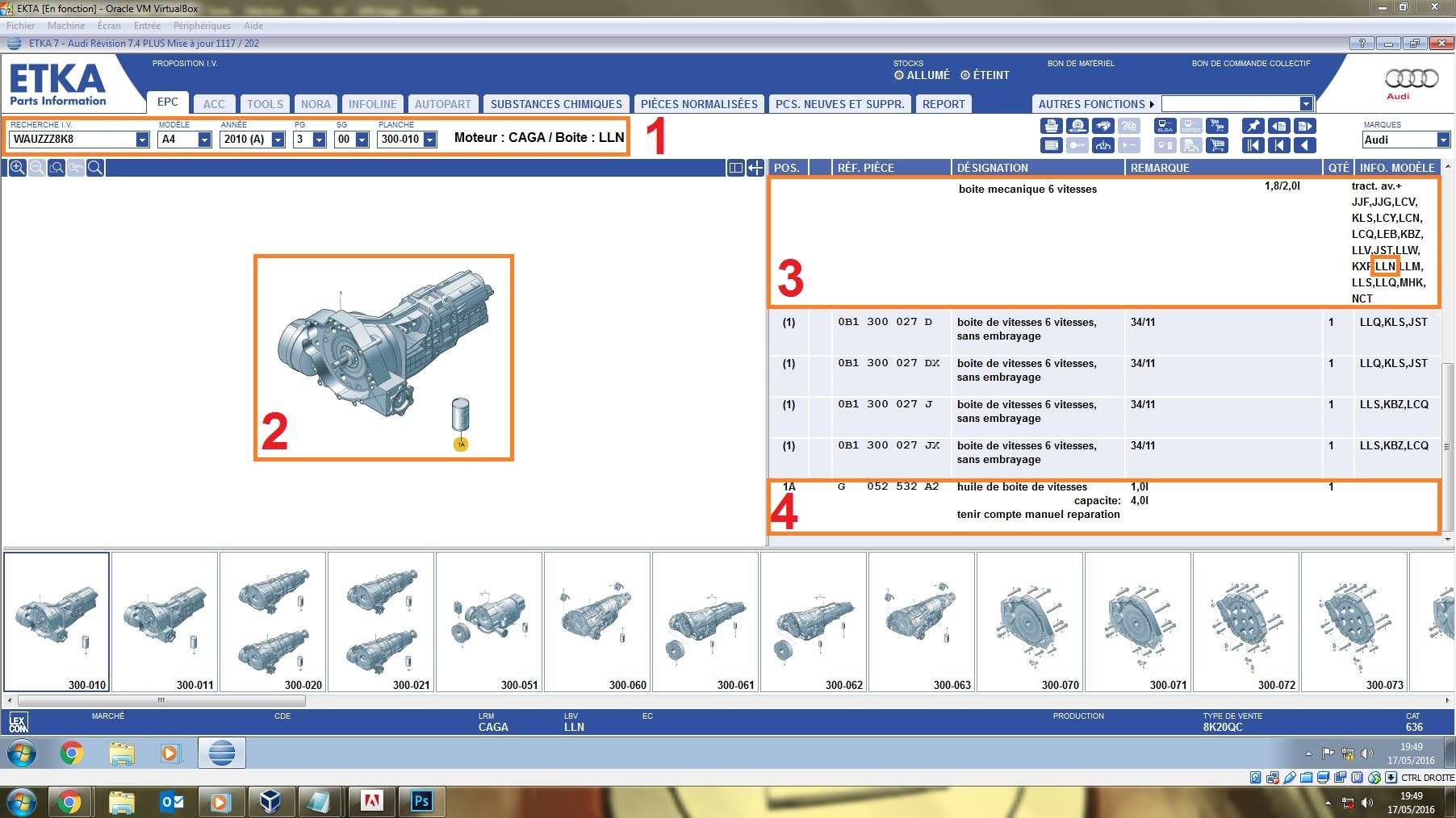Open the PG dropdown
The image size is (1456, 818).
point(319,140)
